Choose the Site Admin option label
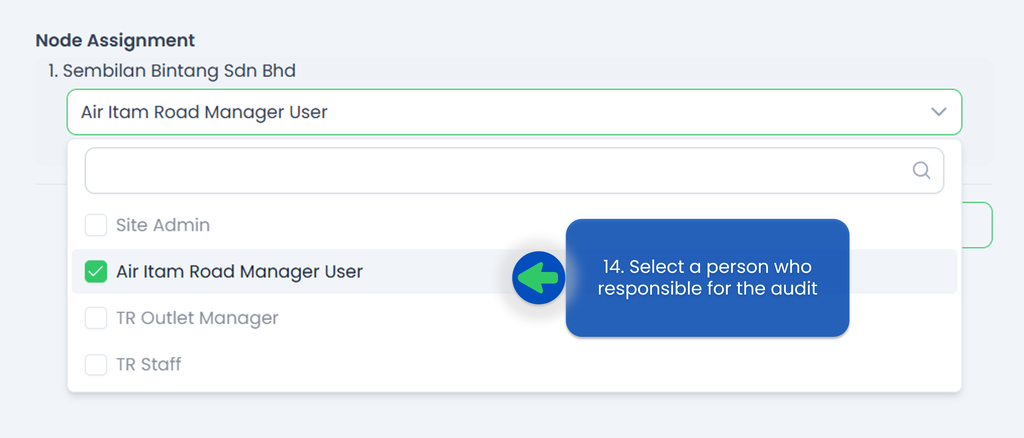The width and height of the screenshot is (1024, 438). [163, 225]
